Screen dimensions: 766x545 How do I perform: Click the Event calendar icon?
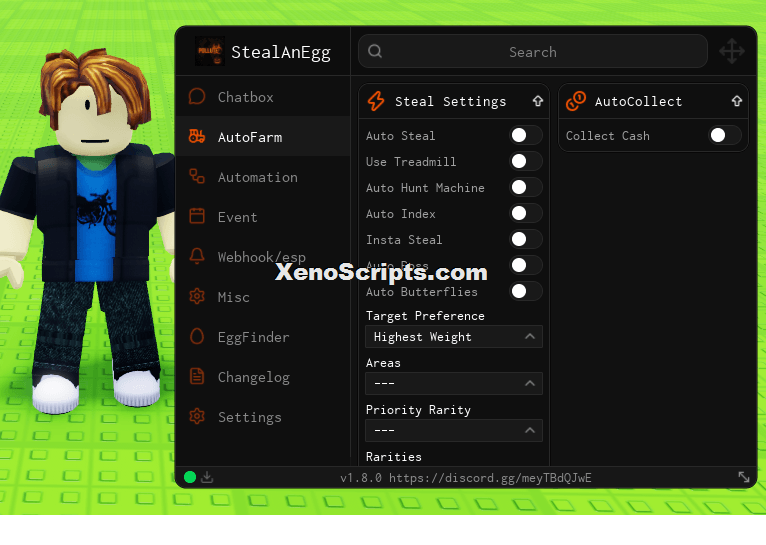(x=197, y=216)
